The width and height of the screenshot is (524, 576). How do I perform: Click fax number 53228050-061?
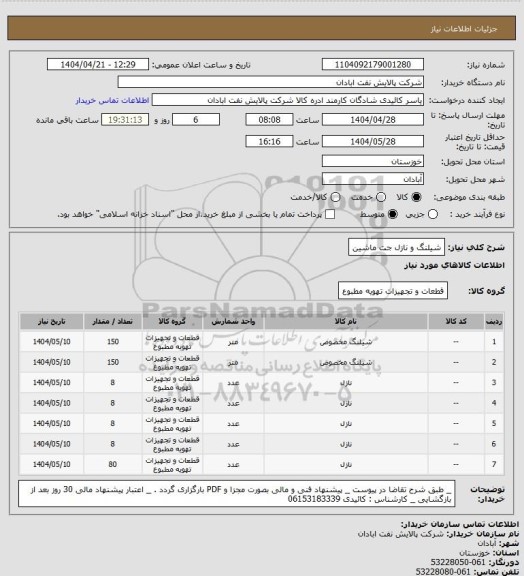(458, 562)
